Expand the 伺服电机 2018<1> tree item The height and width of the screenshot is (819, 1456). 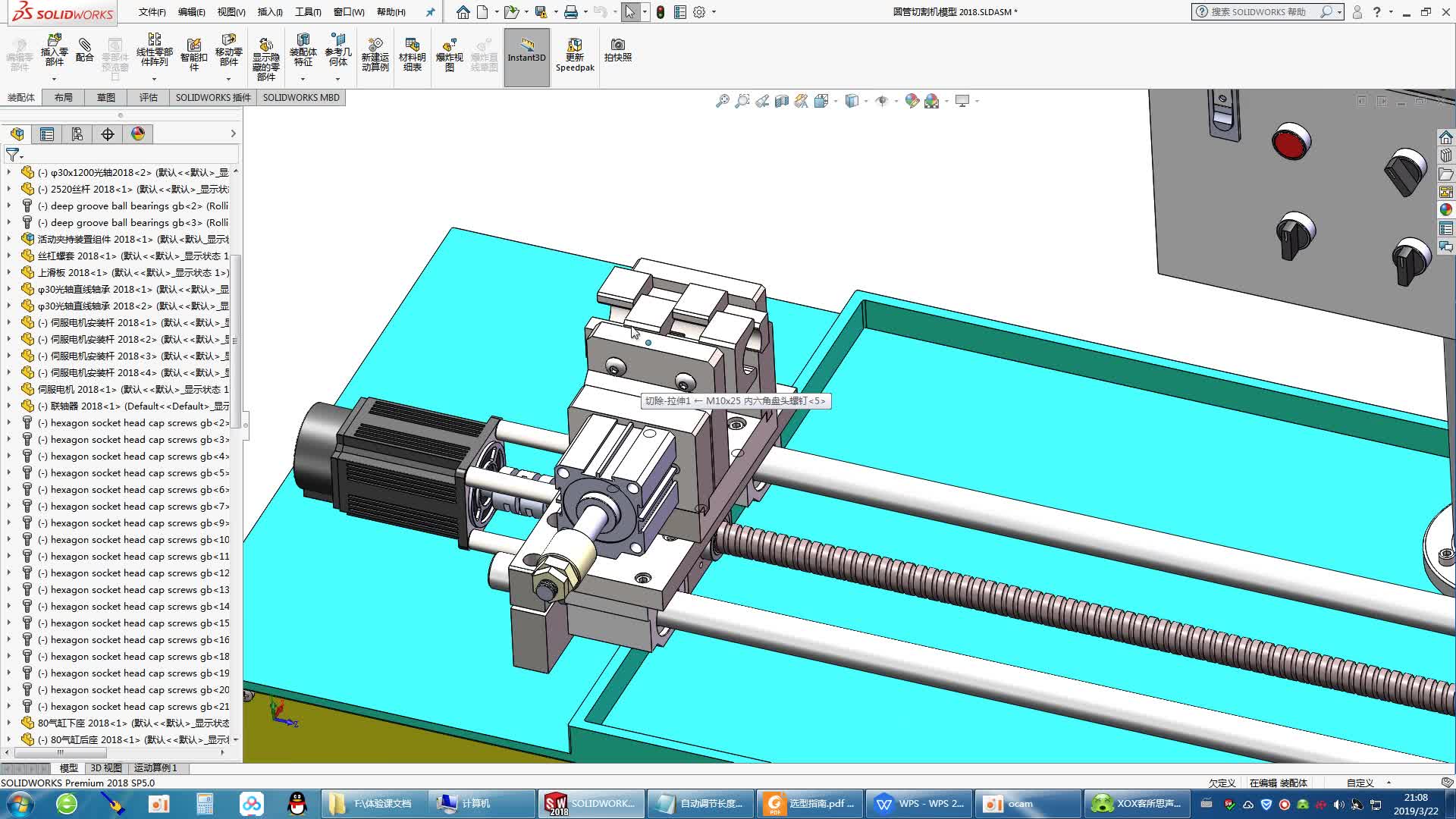tap(9, 389)
